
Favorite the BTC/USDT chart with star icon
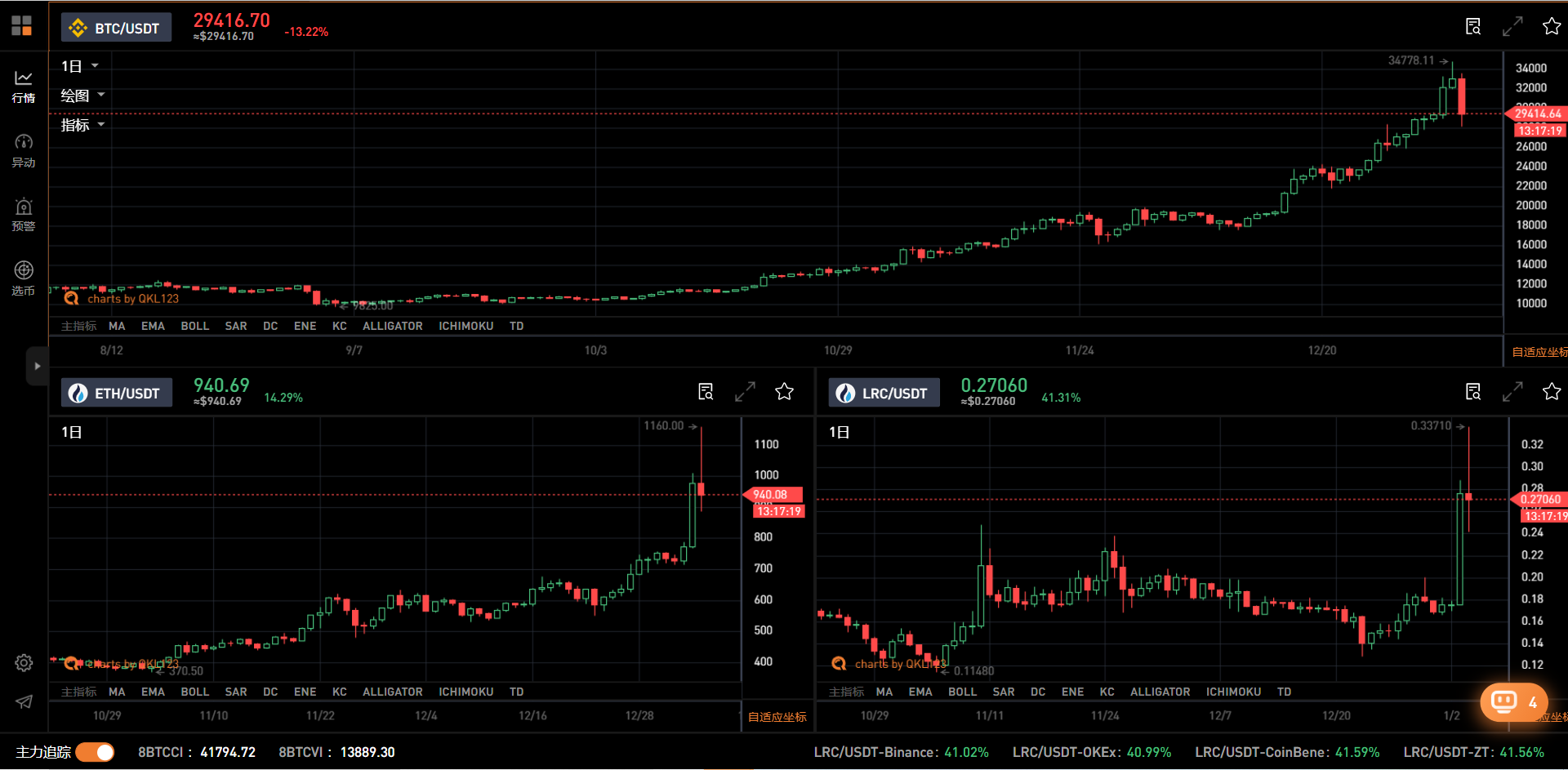pyautogui.click(x=1552, y=27)
